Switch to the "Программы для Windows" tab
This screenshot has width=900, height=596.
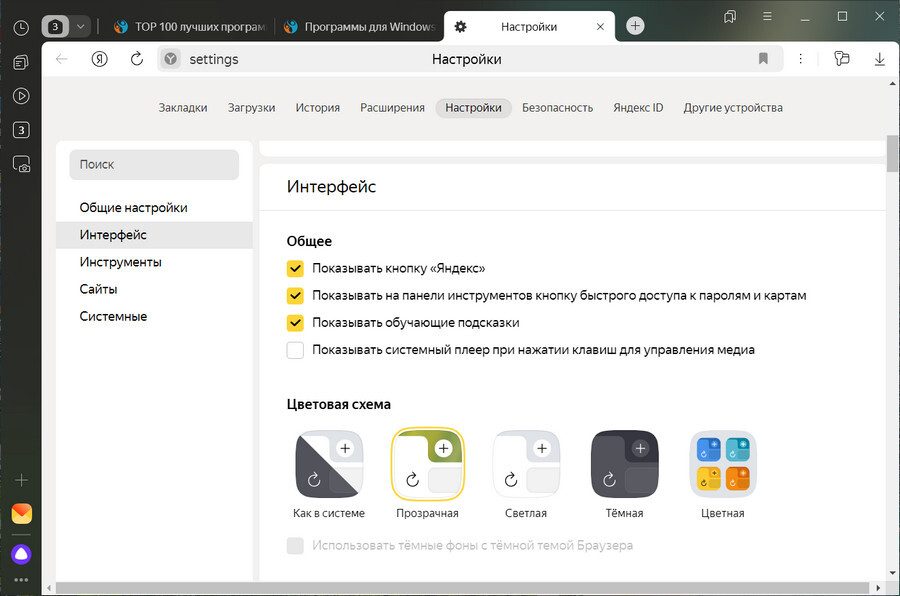tap(360, 26)
